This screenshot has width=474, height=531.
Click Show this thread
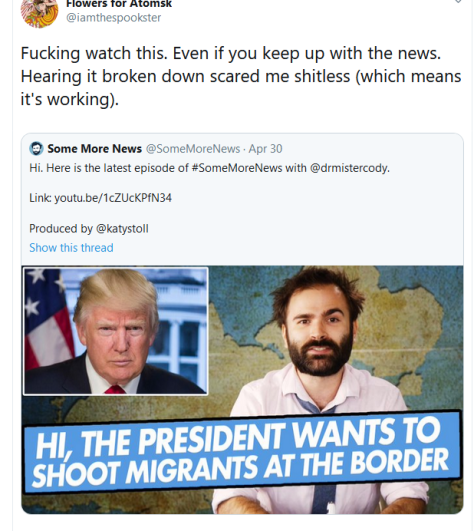point(71,248)
